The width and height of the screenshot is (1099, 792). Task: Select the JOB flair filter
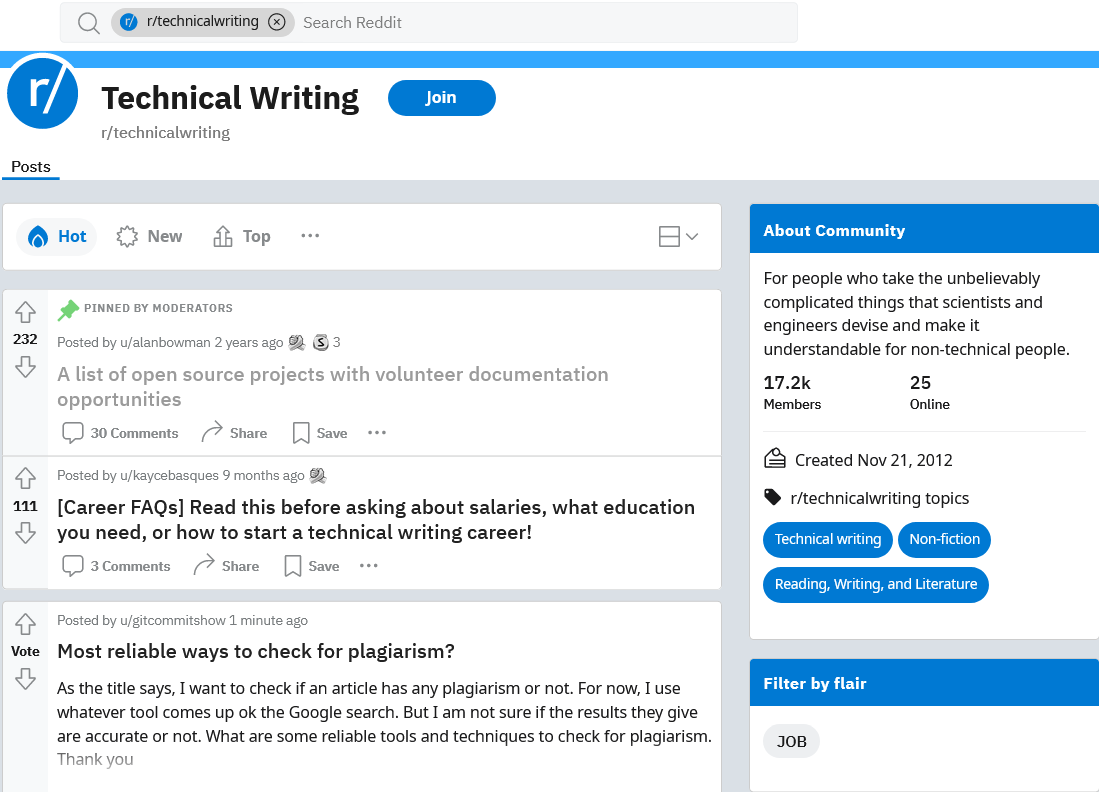[x=791, y=741]
